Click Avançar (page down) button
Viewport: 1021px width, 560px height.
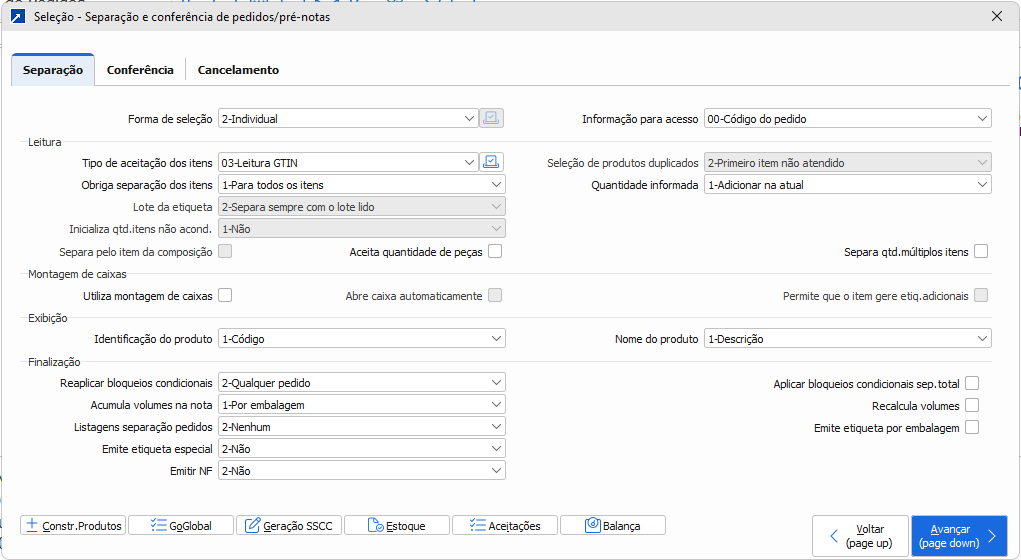958,536
